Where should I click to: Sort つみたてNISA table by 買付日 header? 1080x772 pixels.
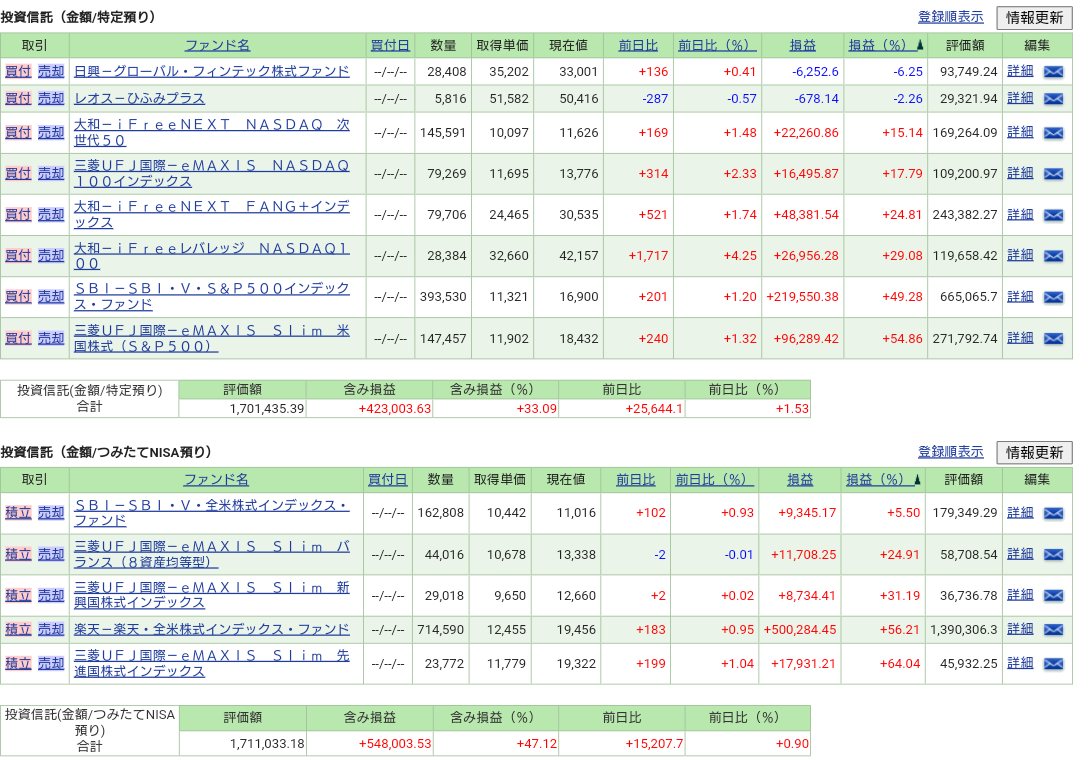pyautogui.click(x=387, y=479)
